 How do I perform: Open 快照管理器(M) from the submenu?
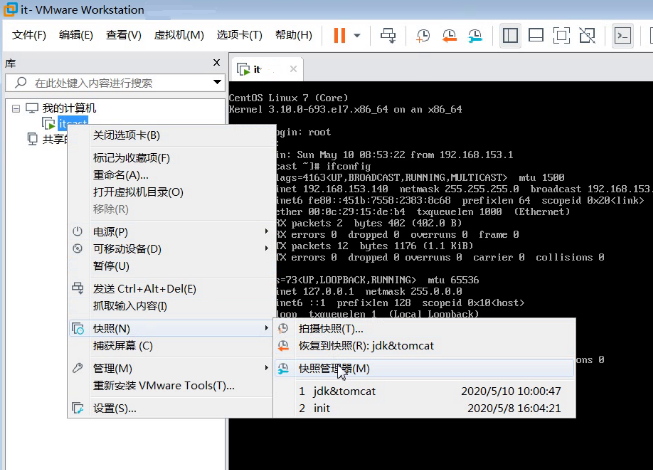coord(424,368)
